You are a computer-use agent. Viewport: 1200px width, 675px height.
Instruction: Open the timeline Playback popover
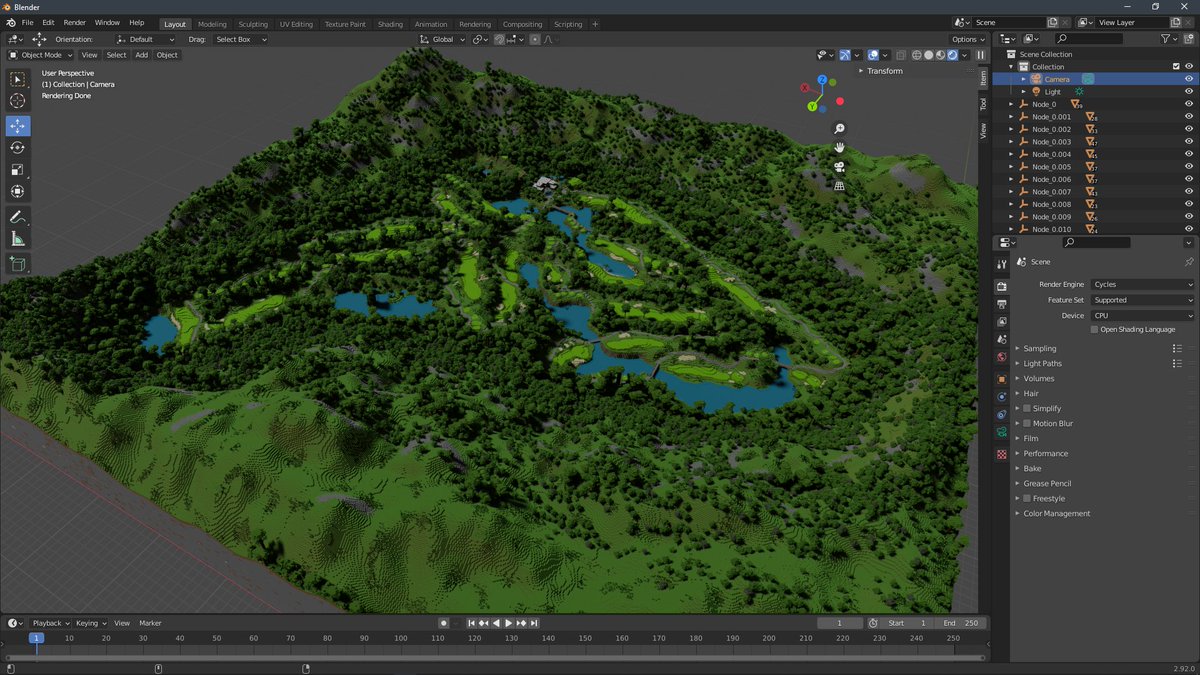pos(50,623)
